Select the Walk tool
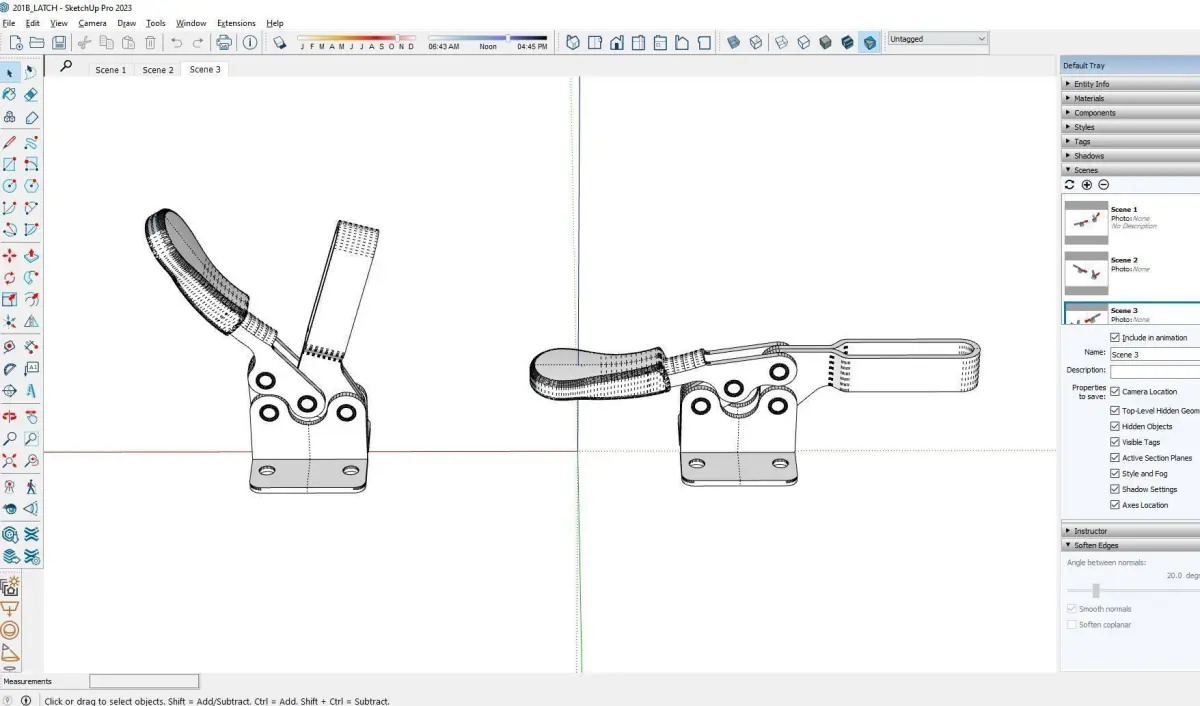Screen dimensions: 1200x706 point(31,487)
